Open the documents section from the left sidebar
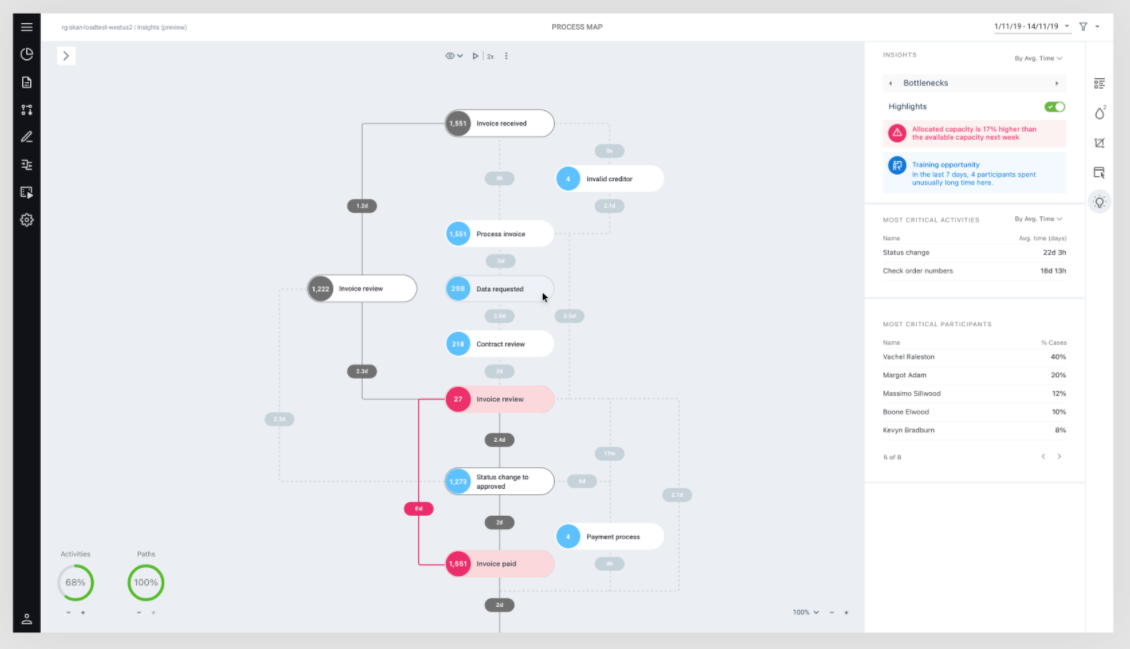Viewport: 1130px width, 649px height. coord(26,81)
